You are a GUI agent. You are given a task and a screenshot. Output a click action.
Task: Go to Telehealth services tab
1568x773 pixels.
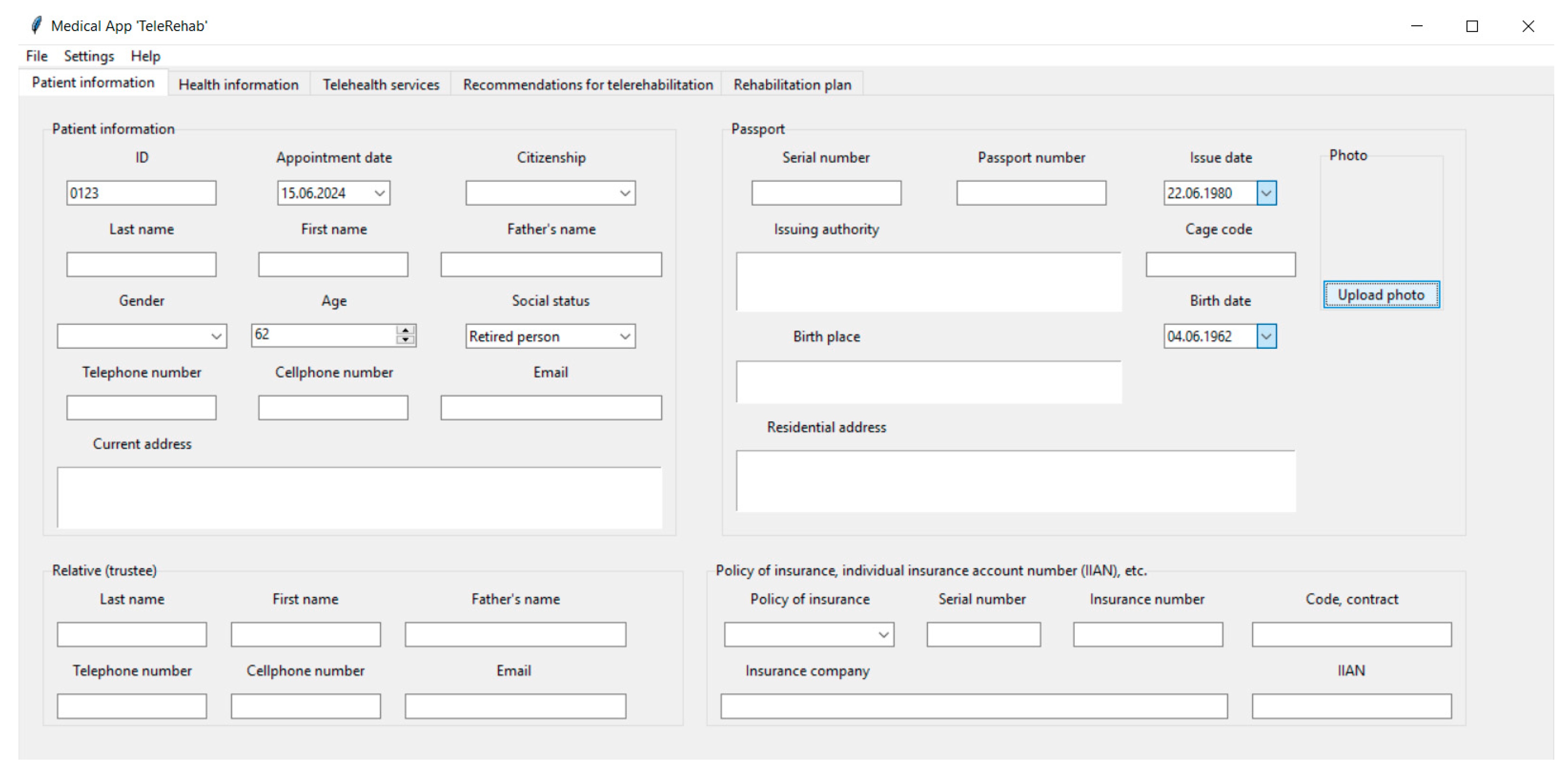(380, 84)
